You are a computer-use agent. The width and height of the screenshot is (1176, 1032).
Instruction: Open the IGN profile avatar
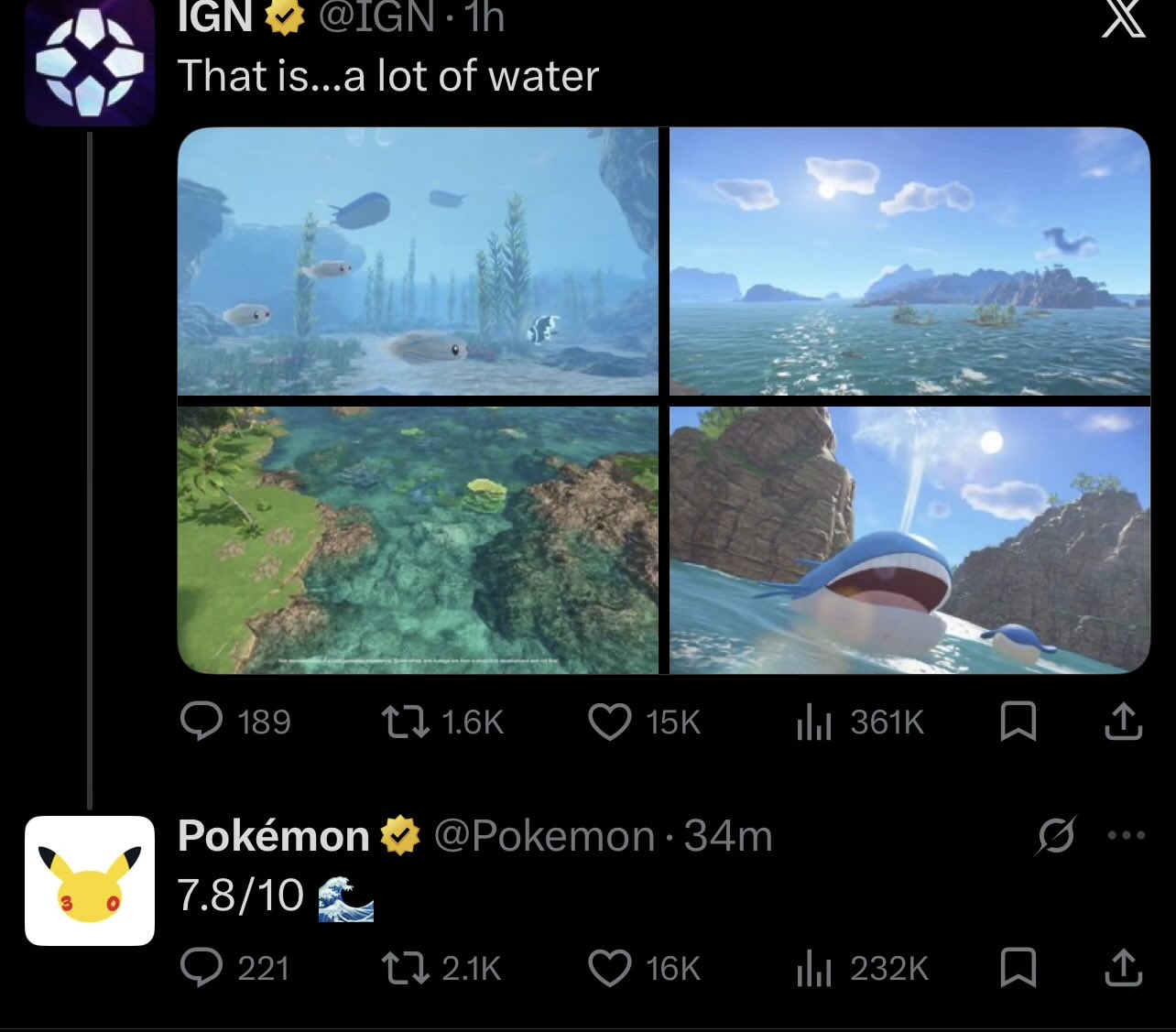point(90,62)
